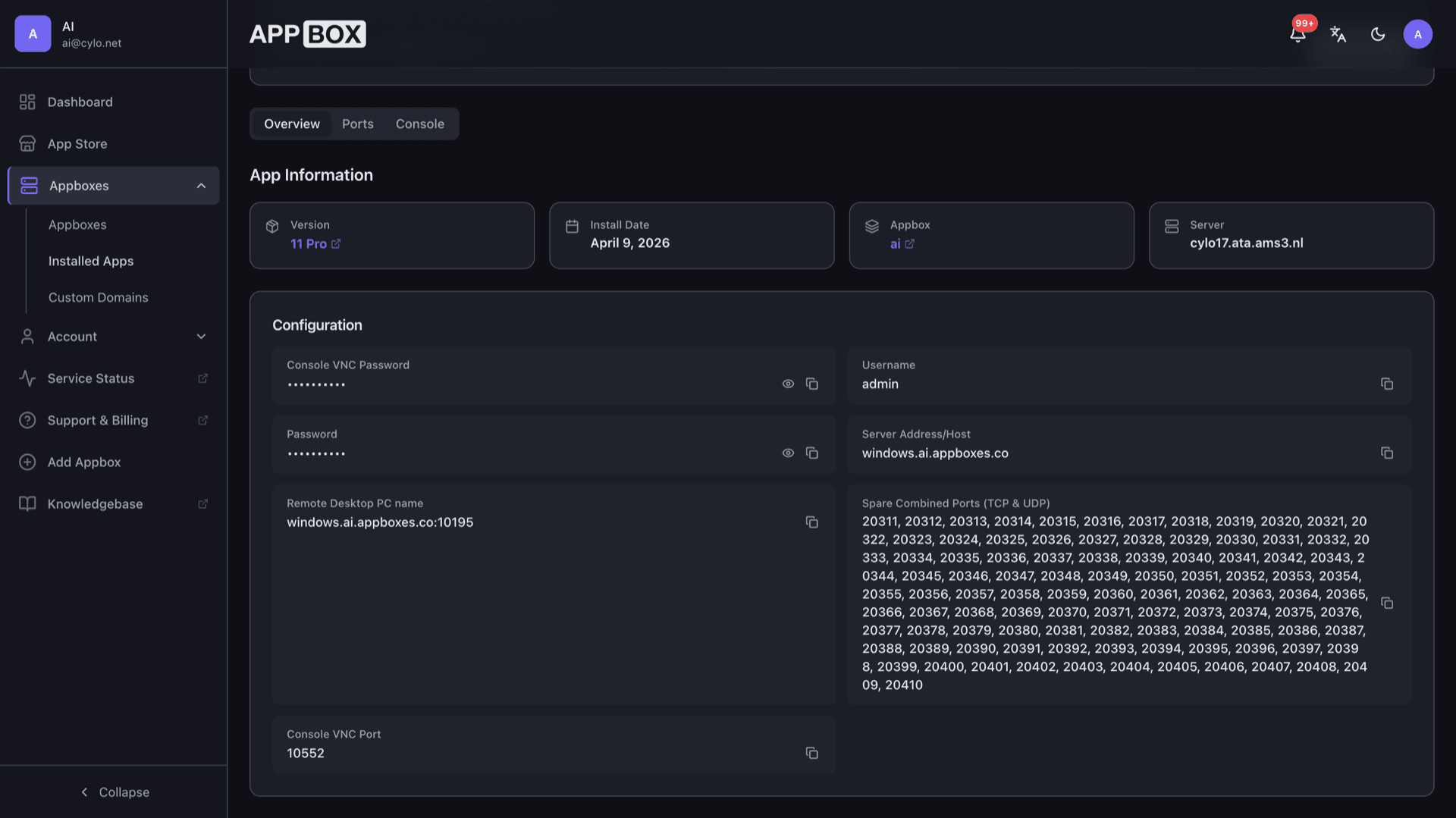Click the Dashboard grid icon
This screenshot has height=818, width=1456.
coord(27,102)
